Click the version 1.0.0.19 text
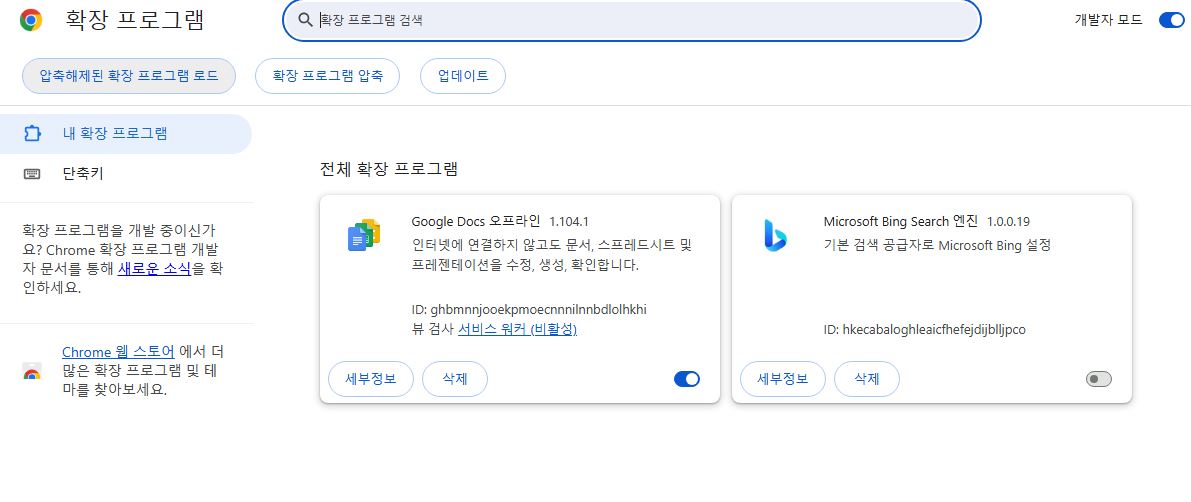Viewport: 1191px width, 502px height. click(1008, 222)
